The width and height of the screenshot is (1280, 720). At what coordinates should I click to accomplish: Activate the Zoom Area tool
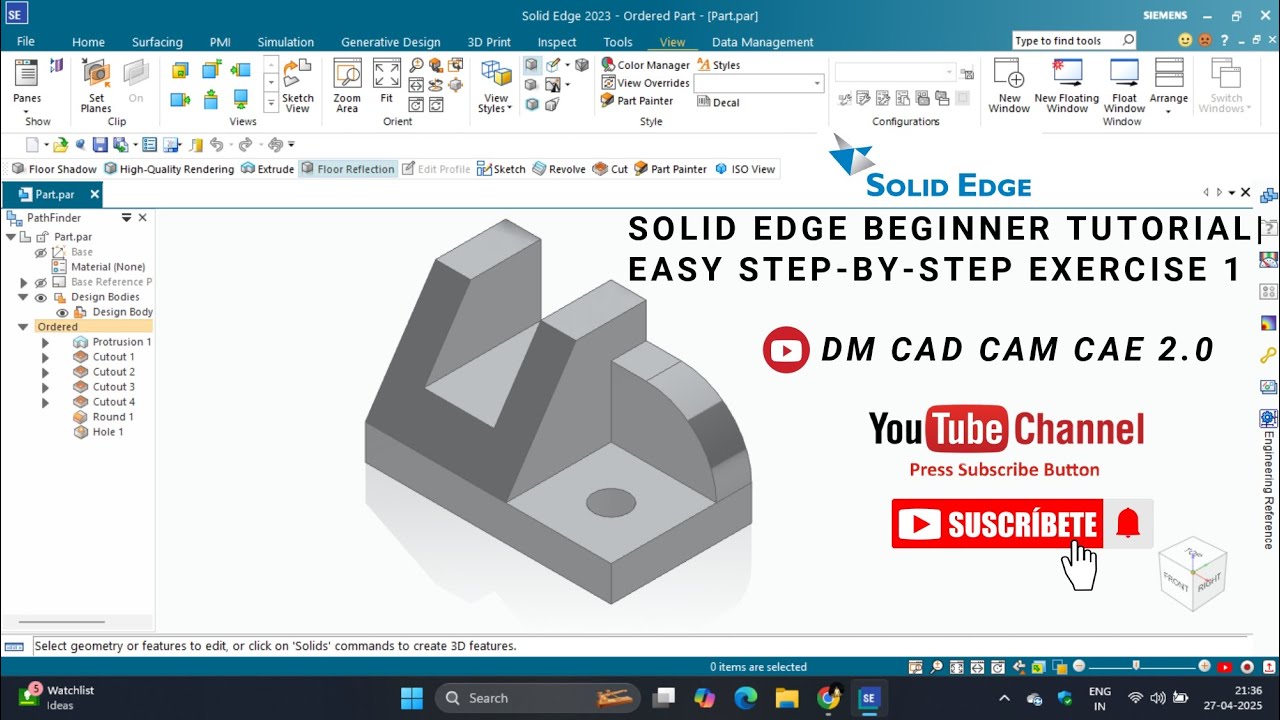pyautogui.click(x=347, y=86)
